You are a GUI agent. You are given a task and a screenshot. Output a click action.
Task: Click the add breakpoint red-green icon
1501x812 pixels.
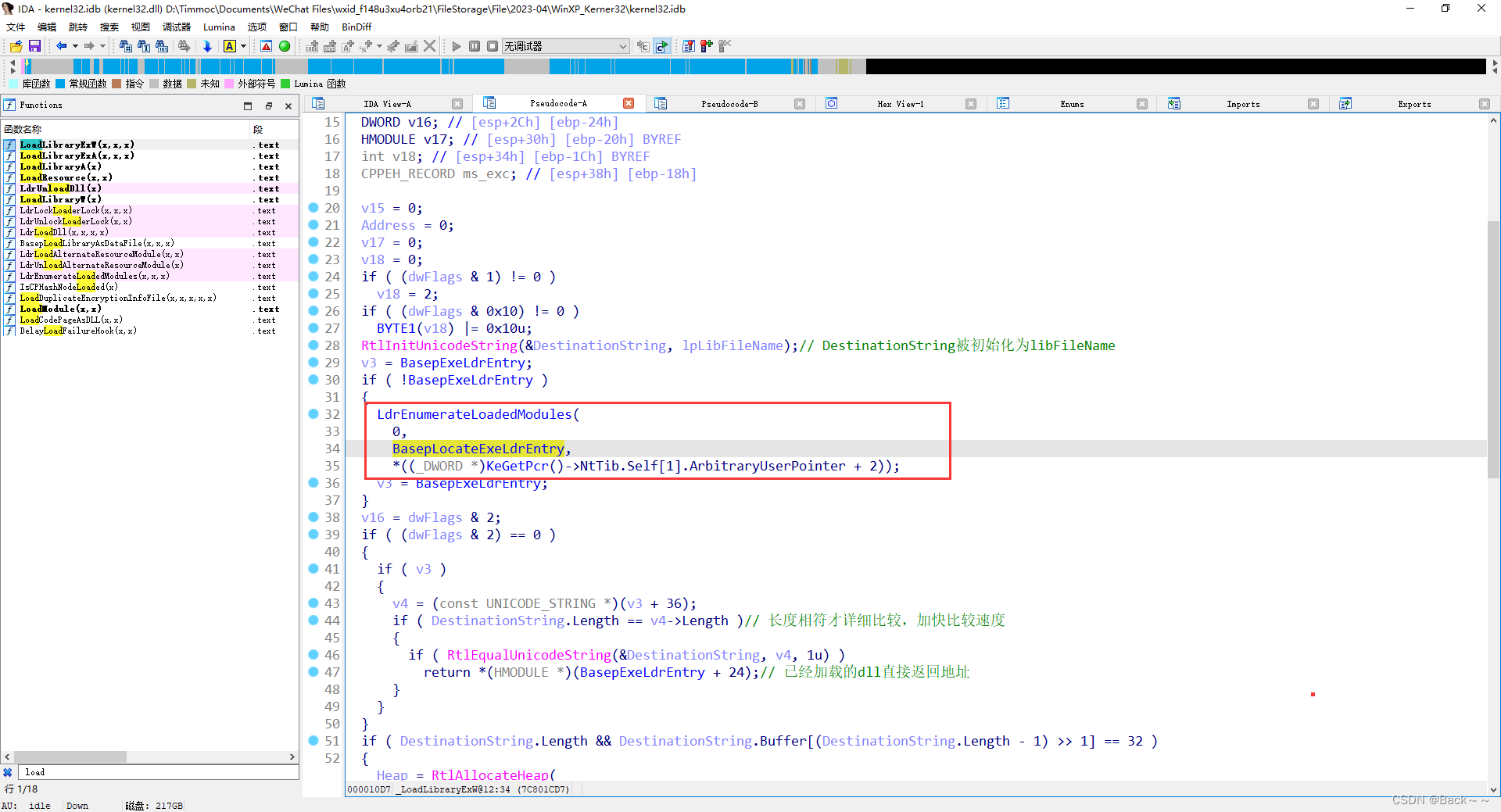pos(707,46)
